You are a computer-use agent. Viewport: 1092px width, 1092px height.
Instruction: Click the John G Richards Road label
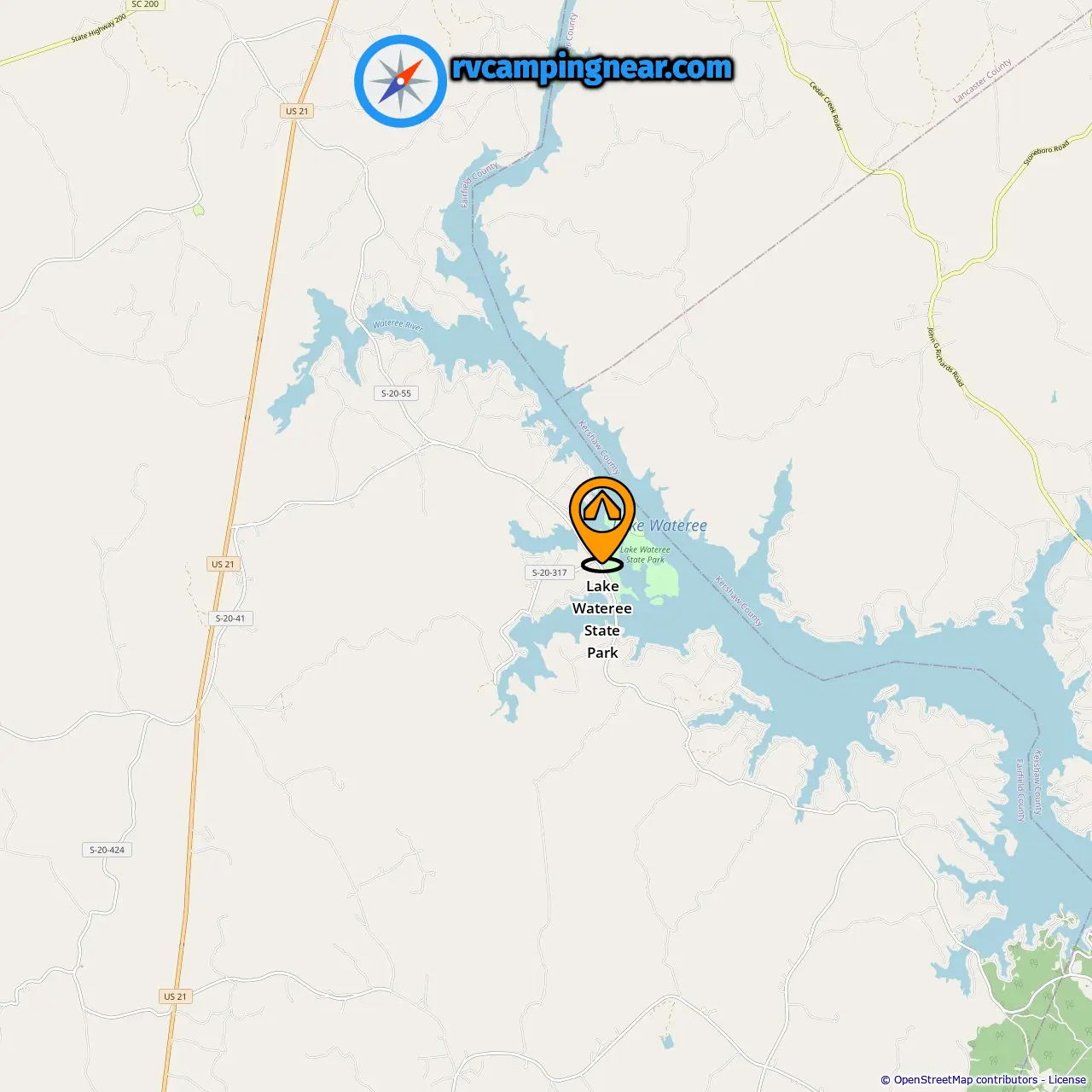(945, 357)
